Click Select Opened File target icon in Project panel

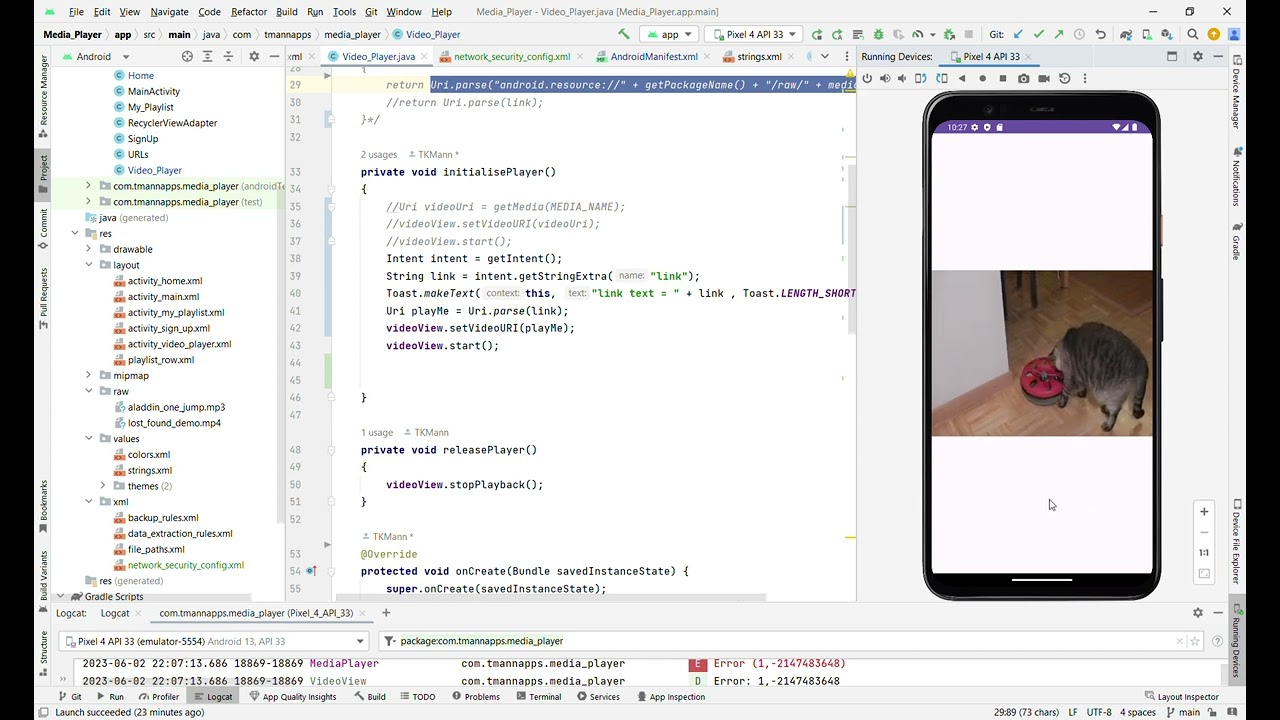[188, 56]
